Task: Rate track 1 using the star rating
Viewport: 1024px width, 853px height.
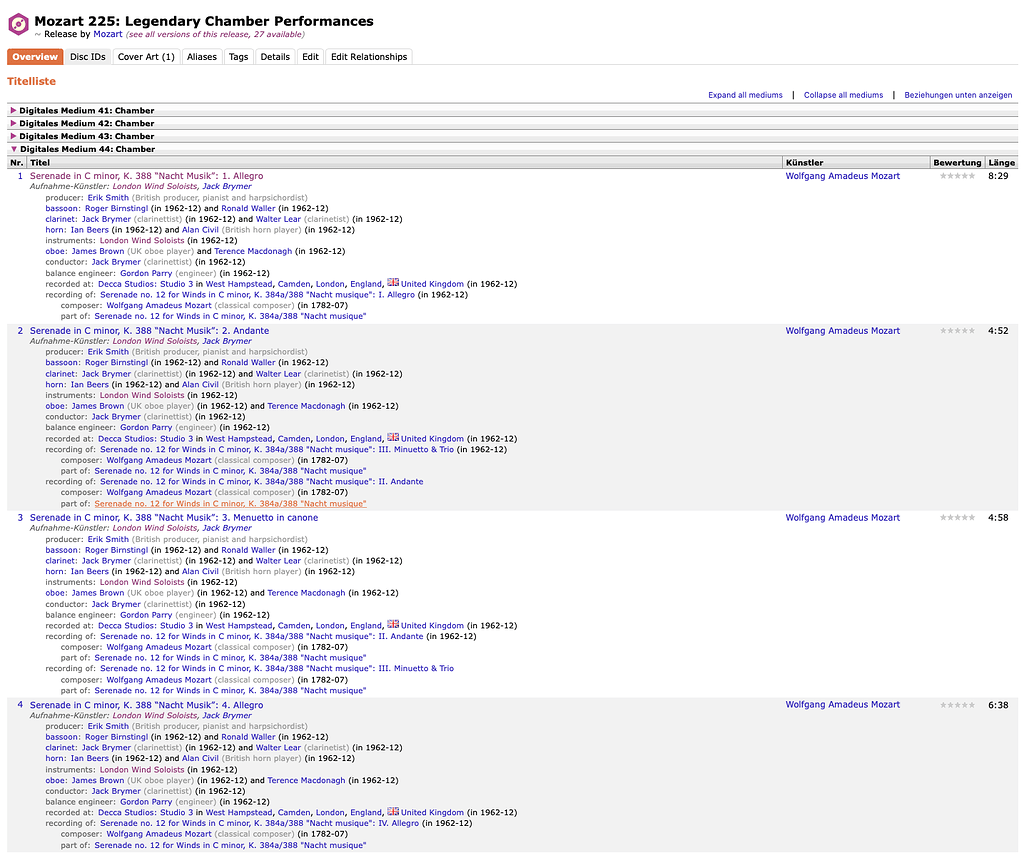Action: [956, 175]
